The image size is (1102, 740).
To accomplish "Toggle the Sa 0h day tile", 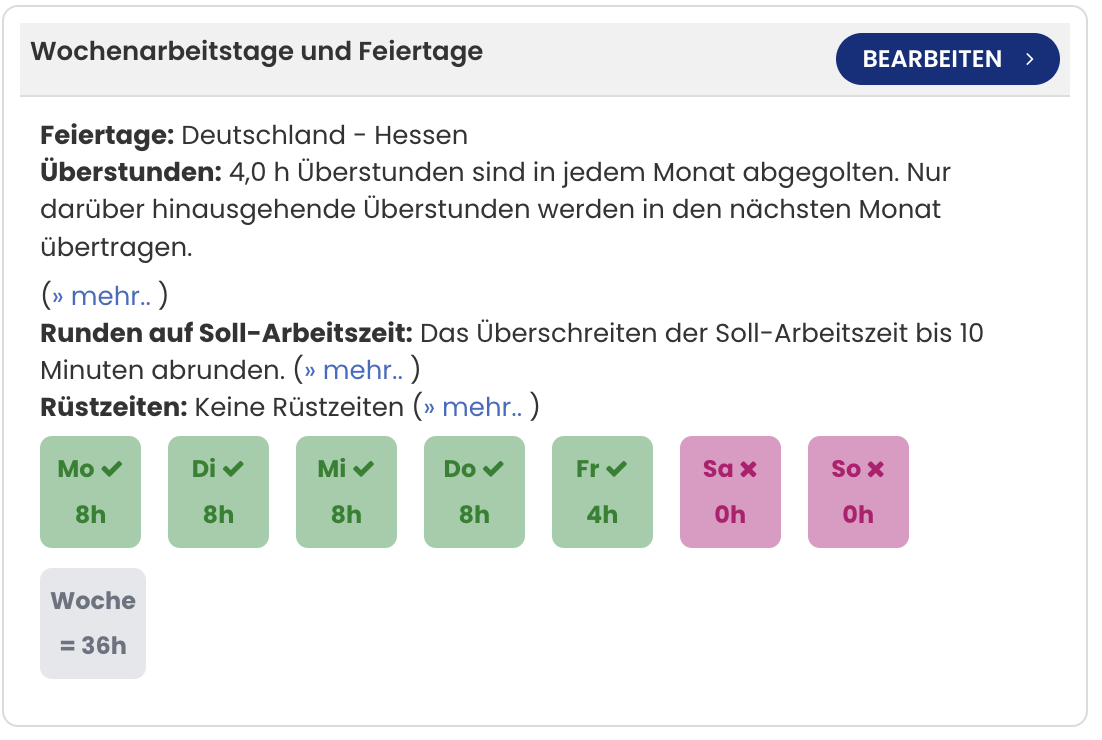I will click(730, 492).
